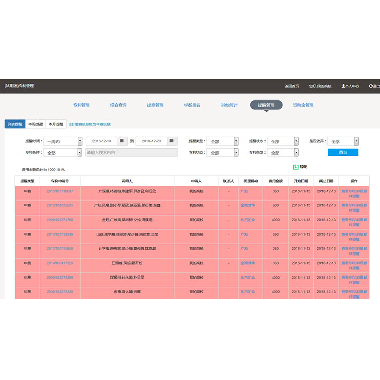Select the dark pill-shaped active navigation item

[266, 105]
